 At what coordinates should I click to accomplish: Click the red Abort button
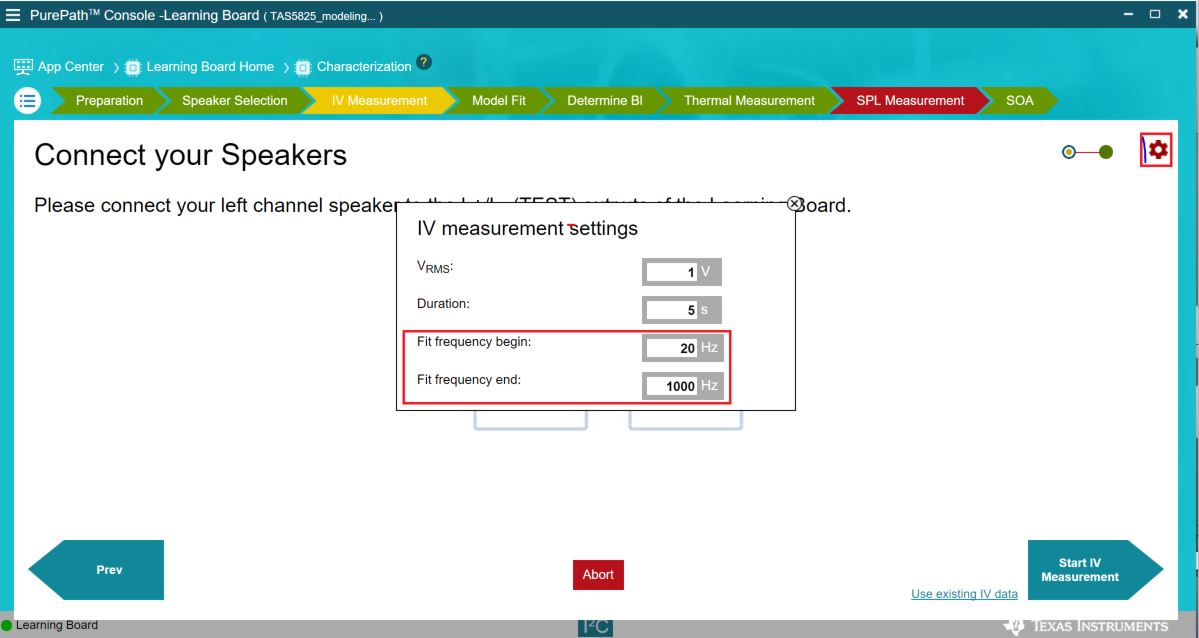click(598, 575)
